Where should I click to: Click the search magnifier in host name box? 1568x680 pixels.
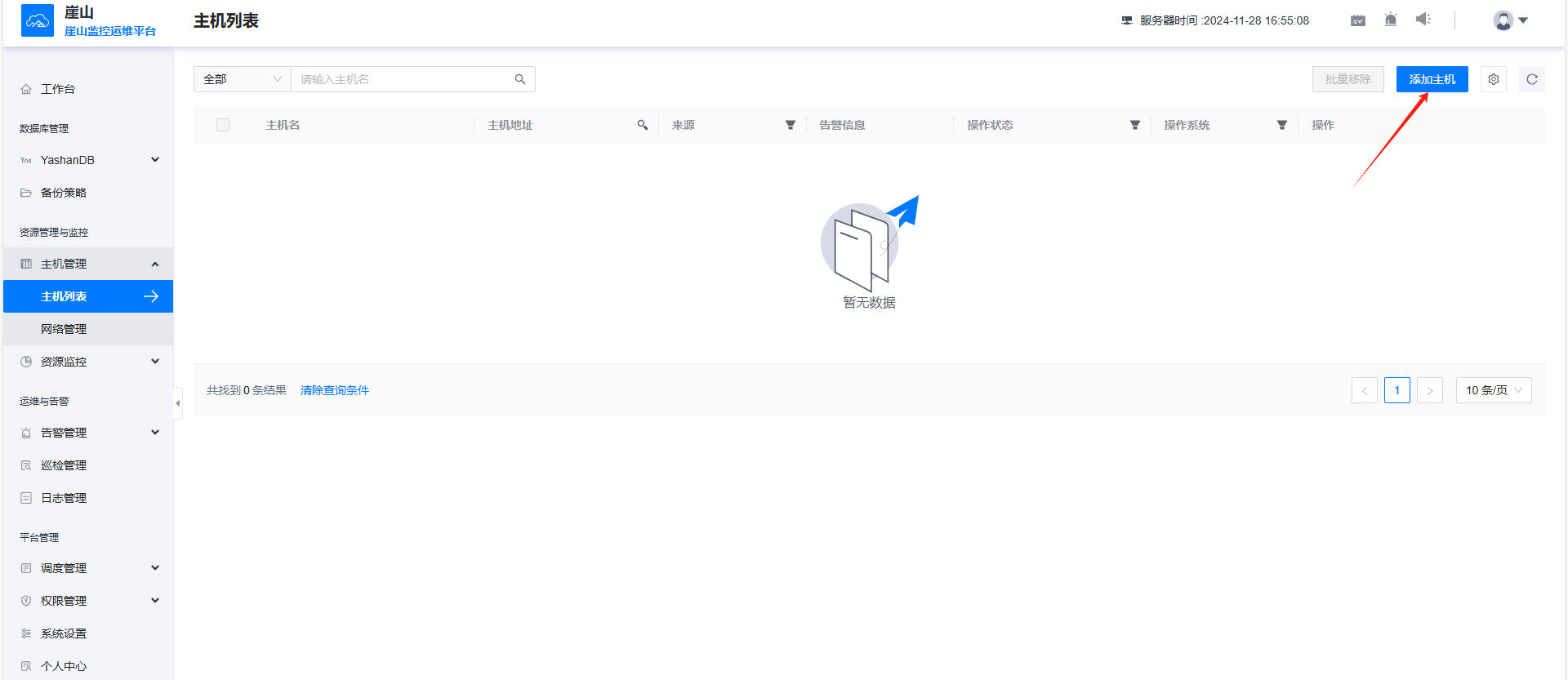(520, 79)
